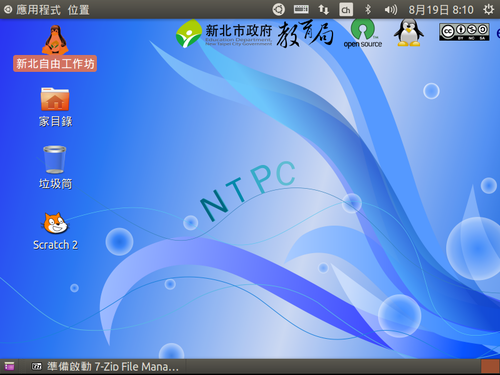This screenshot has width=500, height=375.
Task: Select the 垃圾筒 trash can icon
Action: click(55, 160)
